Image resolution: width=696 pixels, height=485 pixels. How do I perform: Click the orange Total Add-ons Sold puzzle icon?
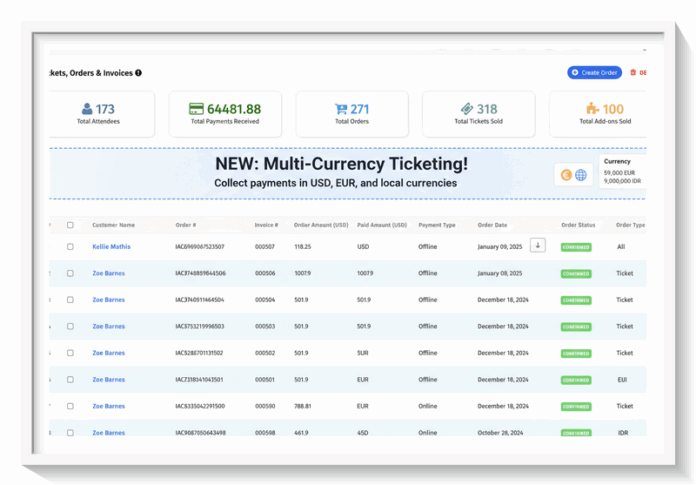tap(594, 109)
